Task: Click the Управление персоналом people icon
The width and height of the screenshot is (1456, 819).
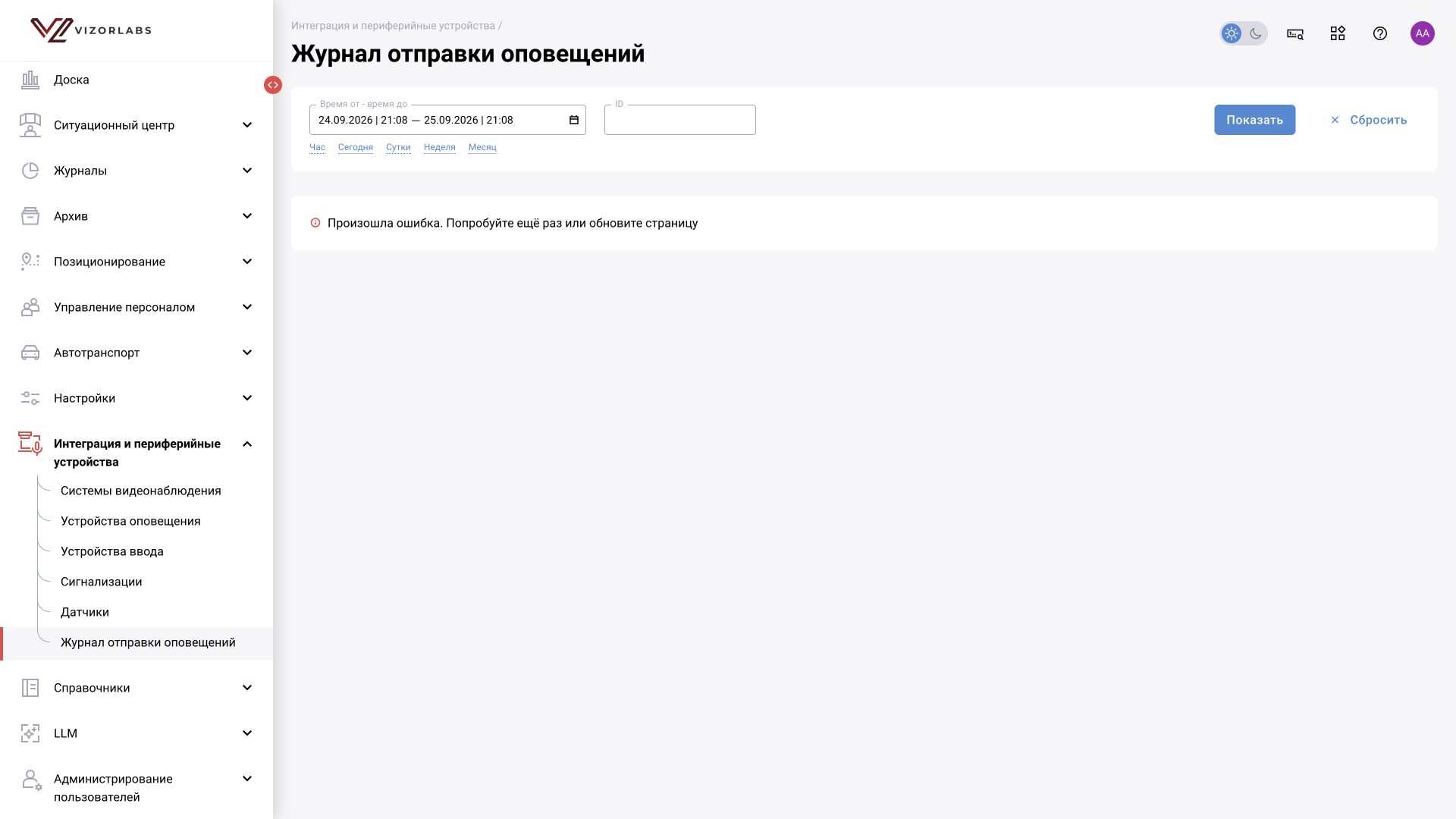Action: pos(30,307)
